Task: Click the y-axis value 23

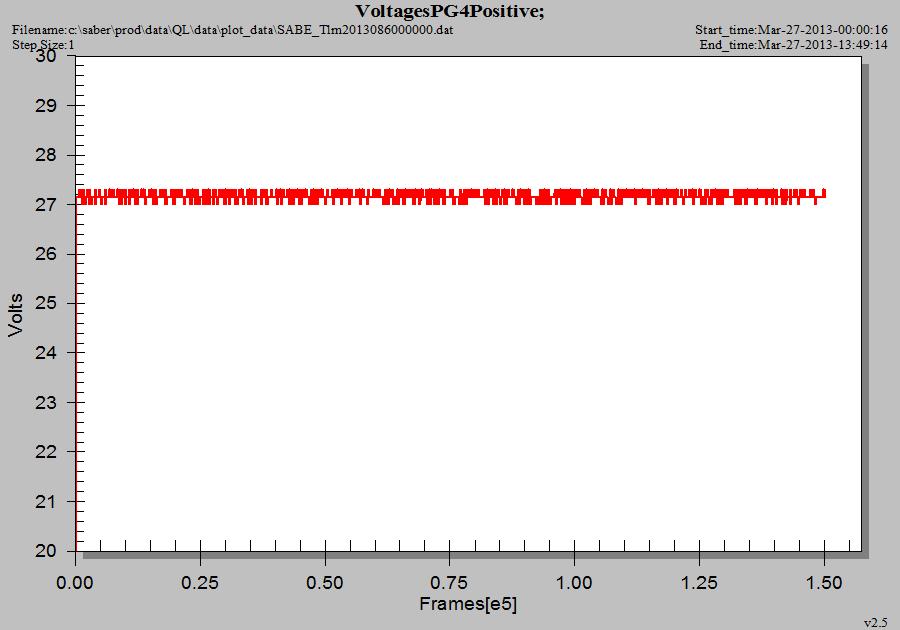Action: (x=46, y=402)
